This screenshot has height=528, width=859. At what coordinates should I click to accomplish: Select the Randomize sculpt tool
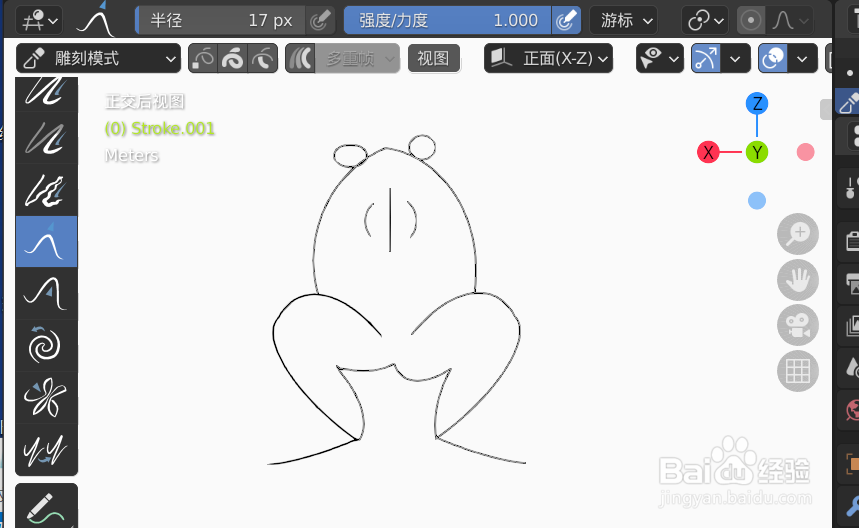coord(46,190)
